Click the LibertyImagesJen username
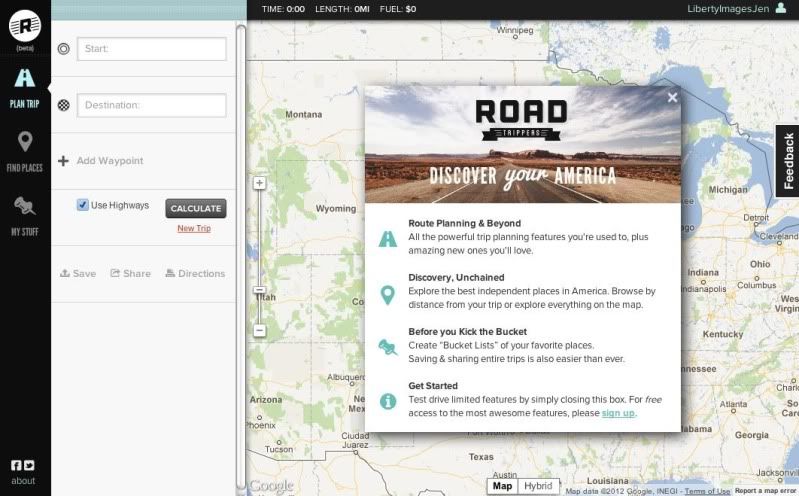The width and height of the screenshot is (799, 496). [728, 9]
